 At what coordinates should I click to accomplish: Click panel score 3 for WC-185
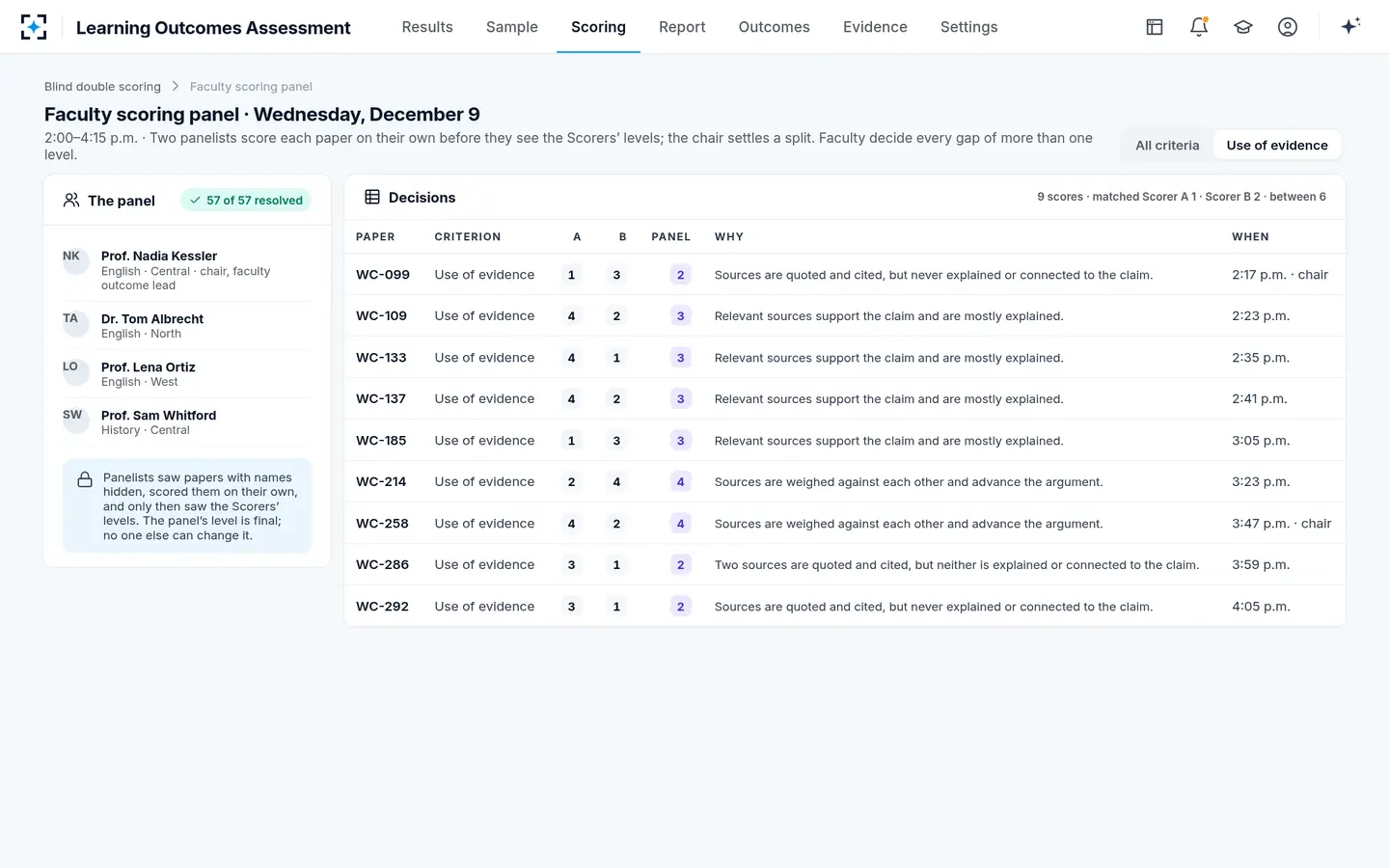(681, 441)
